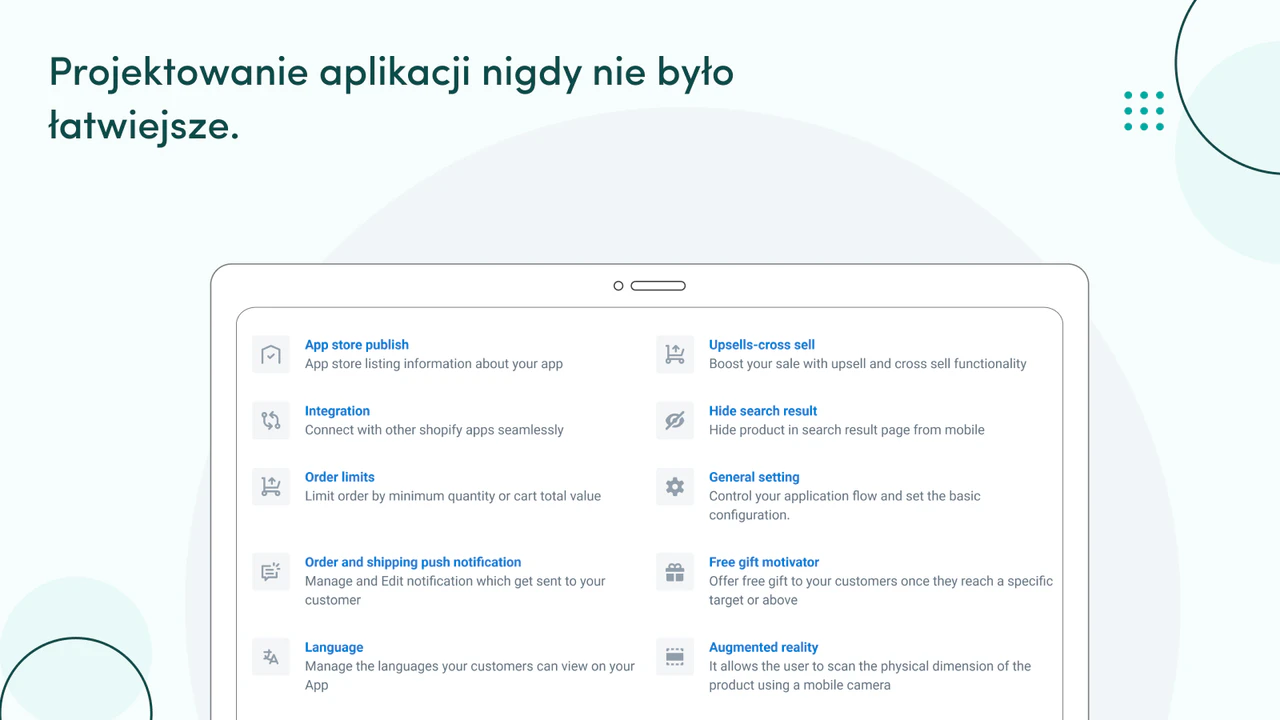Image resolution: width=1280 pixels, height=720 pixels.
Task: Open the General setting link
Action: coord(754,477)
